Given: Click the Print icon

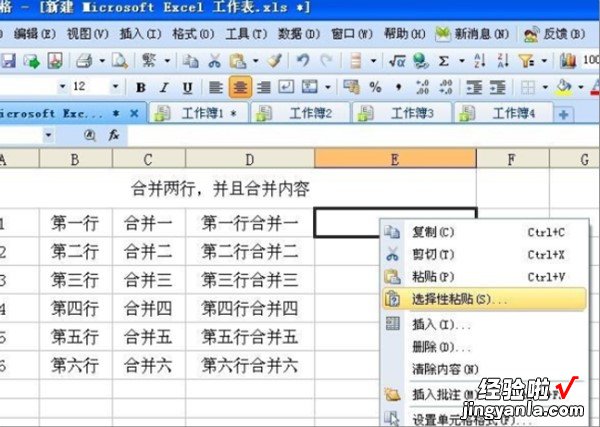Looking at the screenshot, I should click(84, 60).
